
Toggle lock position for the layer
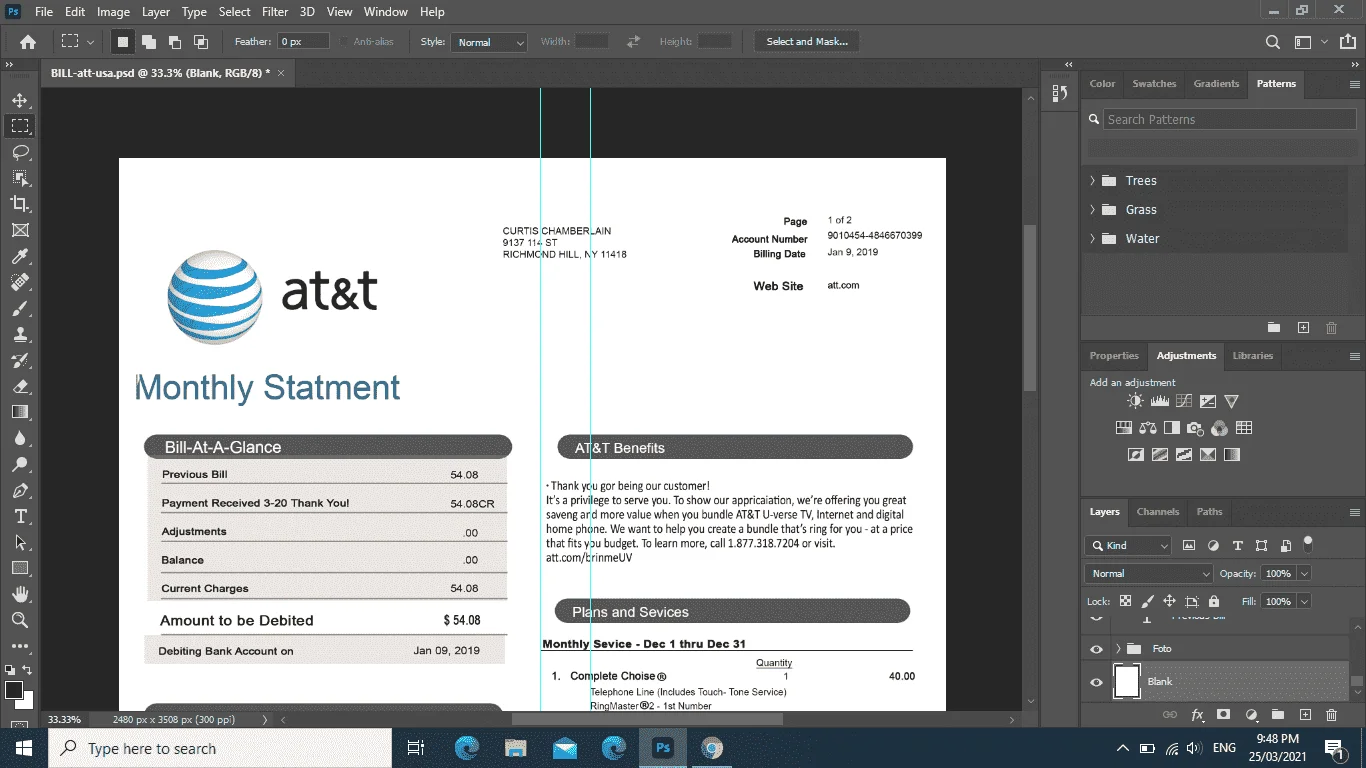[1169, 602]
